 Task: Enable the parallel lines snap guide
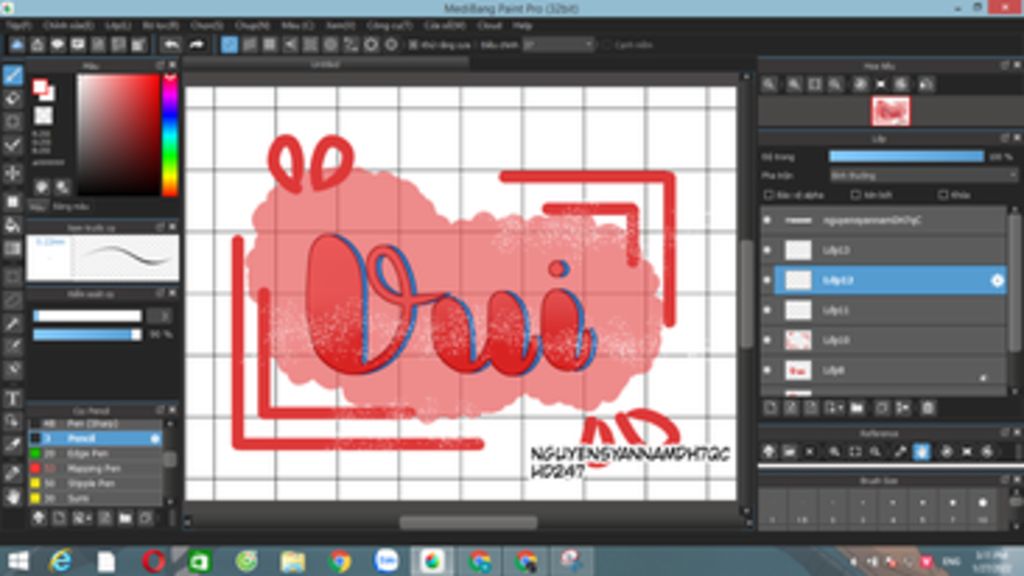(249, 44)
